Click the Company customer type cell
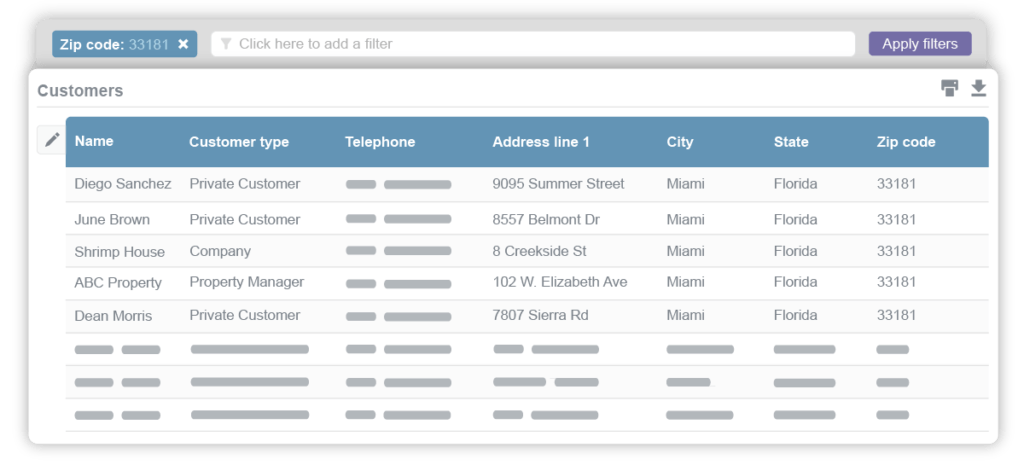The image size is (1024, 465). coord(220,251)
